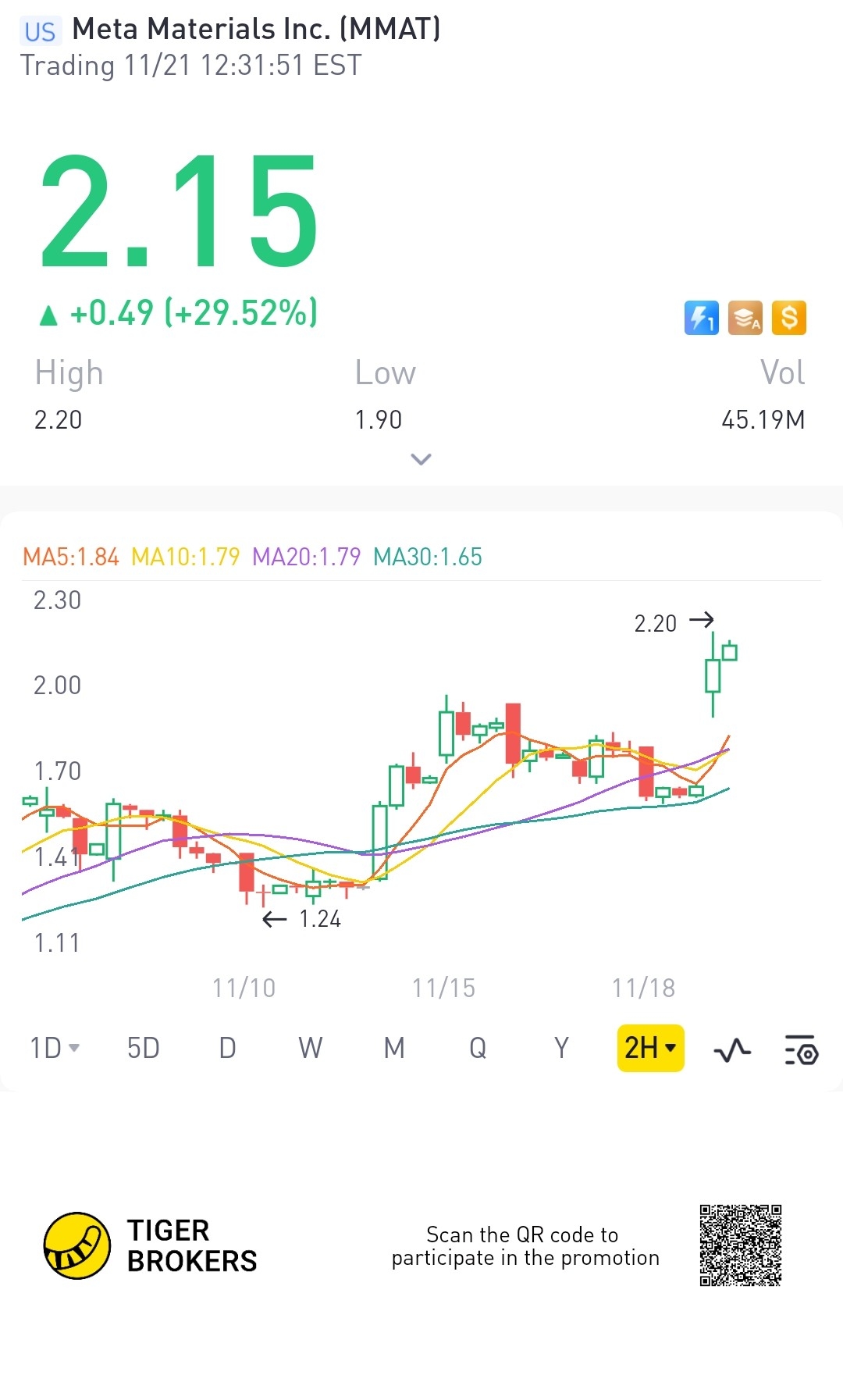843x1400 pixels.
Task: Switch chart to quarterly Q view
Action: click(x=478, y=1048)
